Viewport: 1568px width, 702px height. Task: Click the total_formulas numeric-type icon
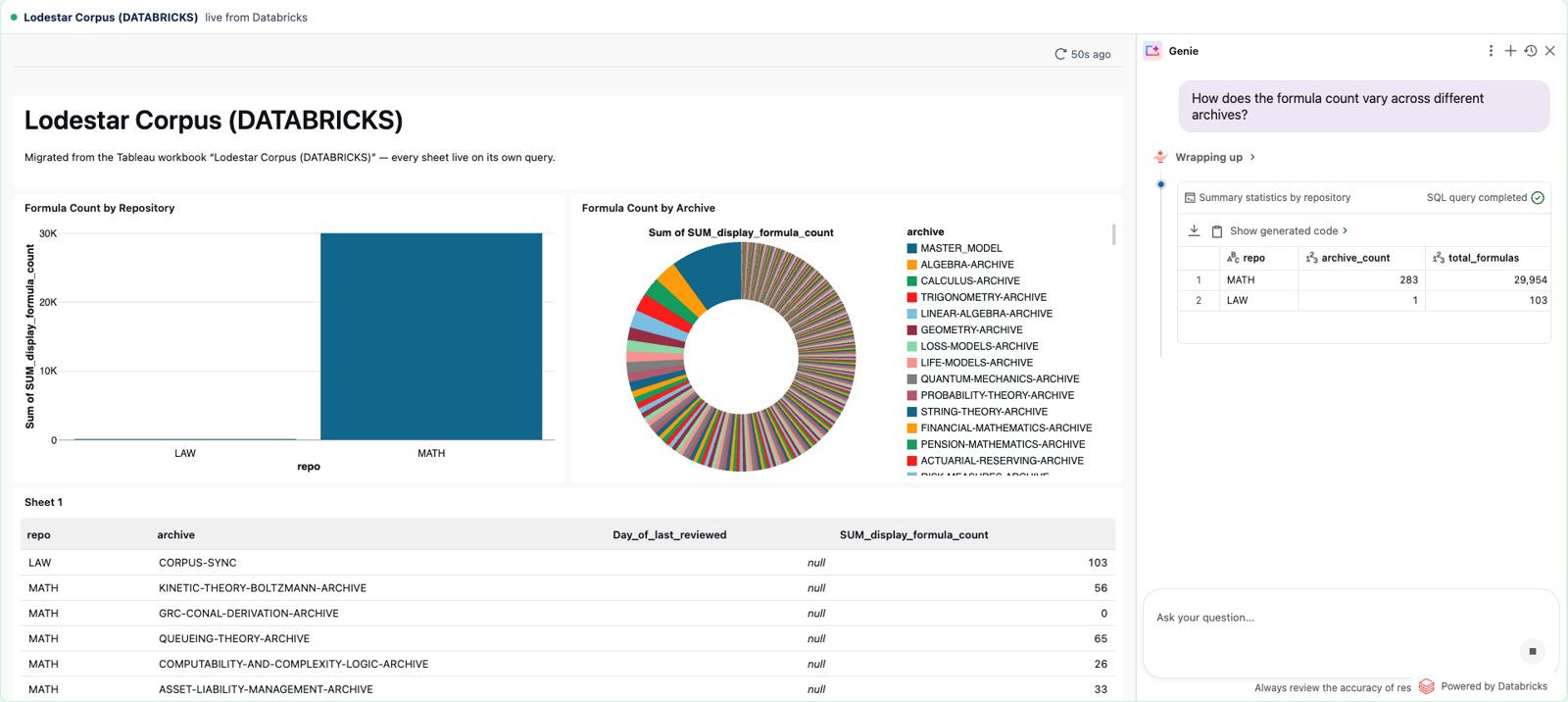1439,258
